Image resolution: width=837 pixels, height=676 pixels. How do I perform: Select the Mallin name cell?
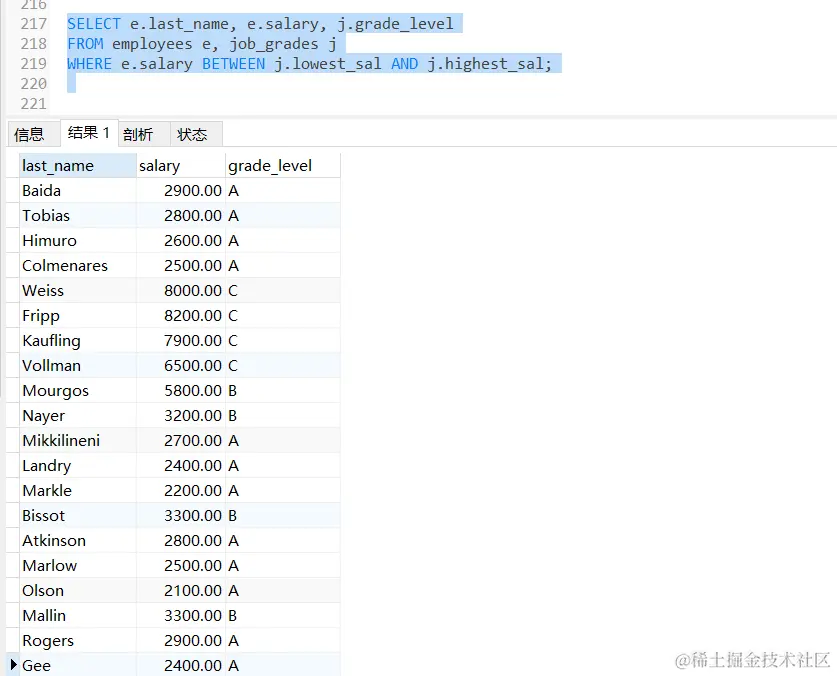tap(77, 616)
